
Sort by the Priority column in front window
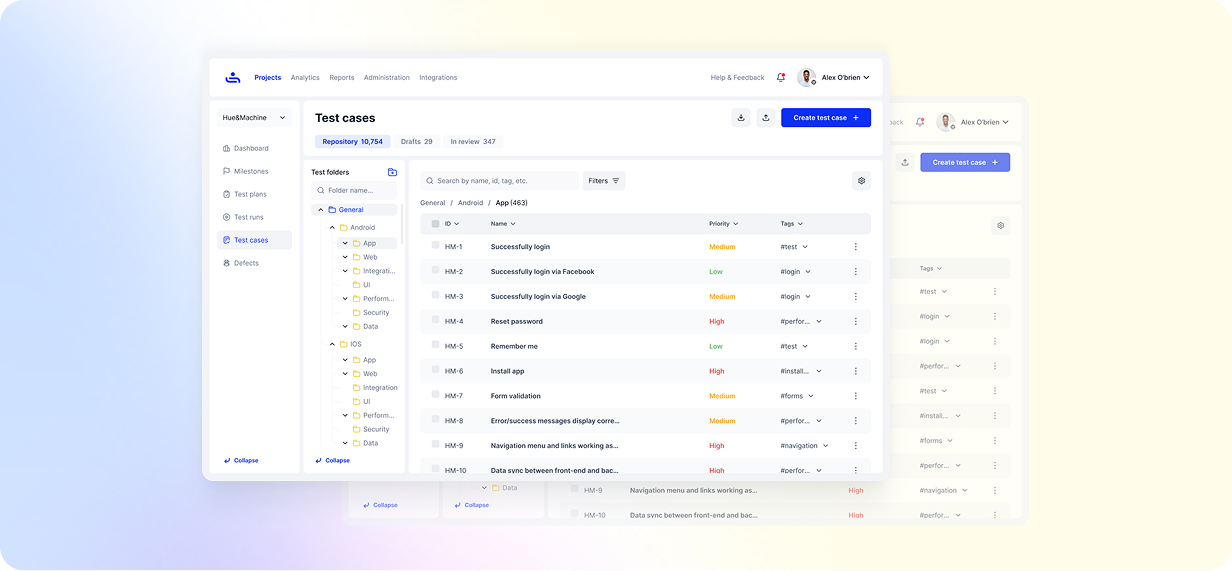tap(724, 224)
